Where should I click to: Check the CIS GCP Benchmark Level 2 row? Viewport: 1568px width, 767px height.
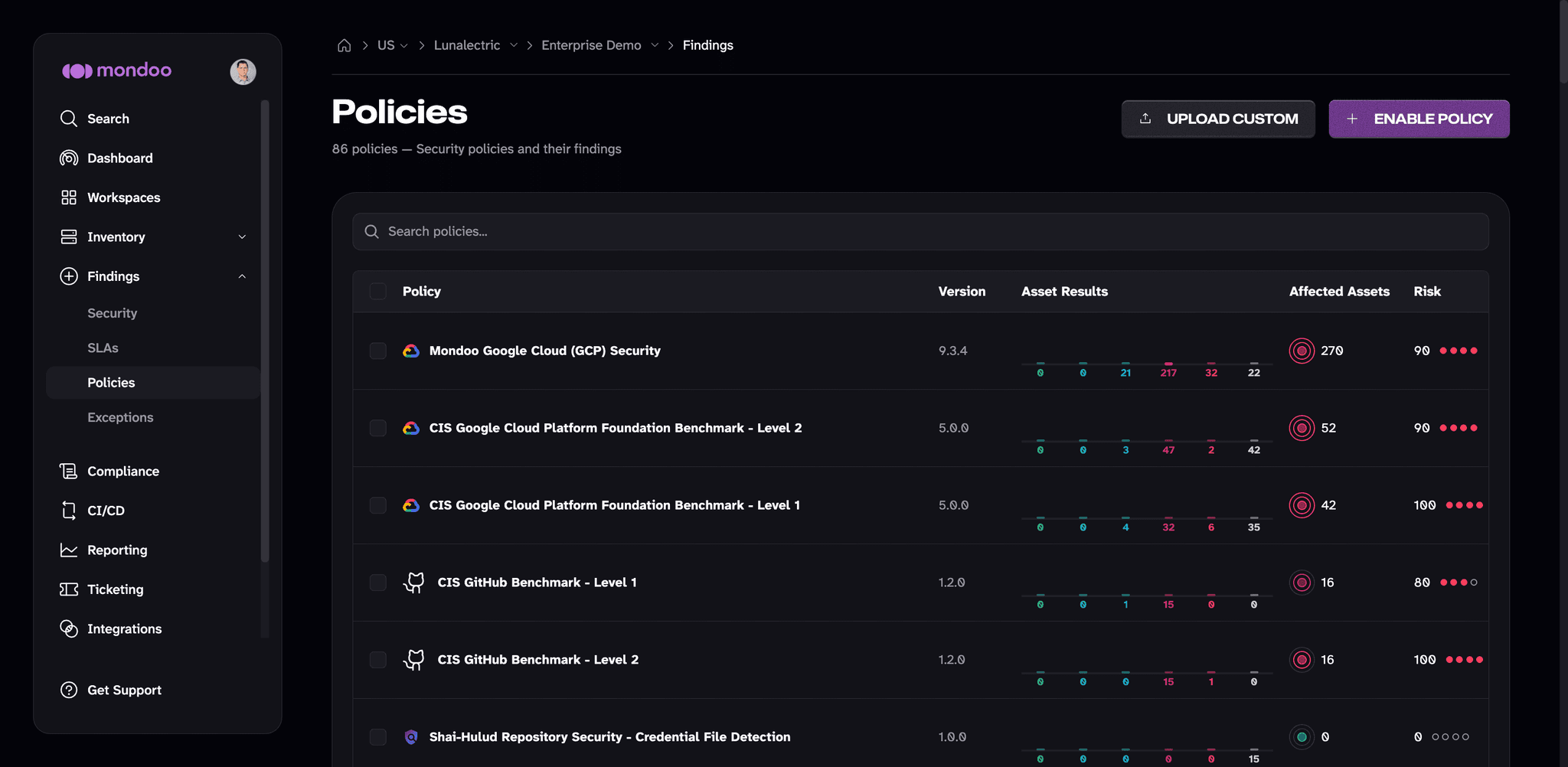coord(377,428)
